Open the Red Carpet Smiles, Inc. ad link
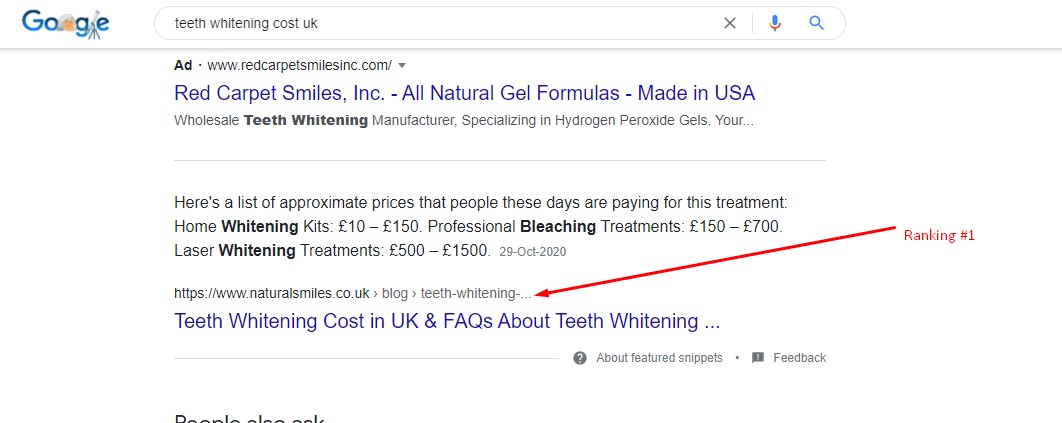This screenshot has width=1062, height=423. coord(464,93)
